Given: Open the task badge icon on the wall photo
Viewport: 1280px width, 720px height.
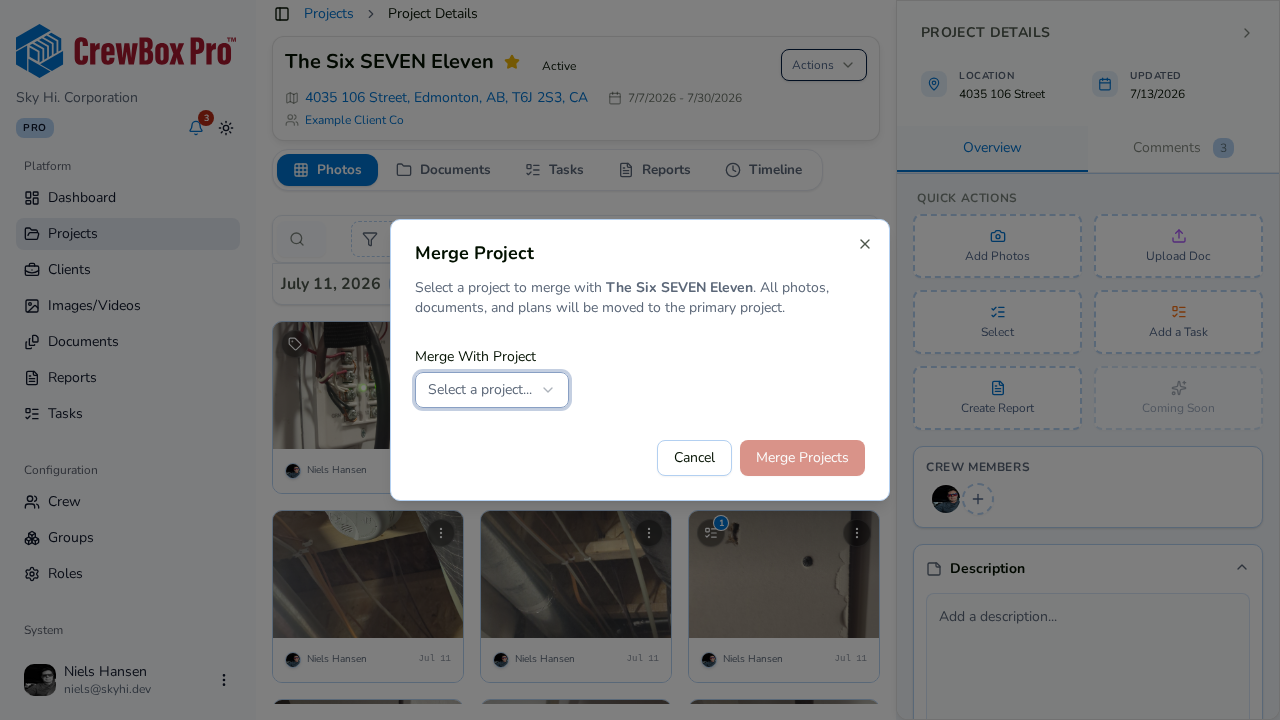Looking at the screenshot, I should tap(711, 533).
